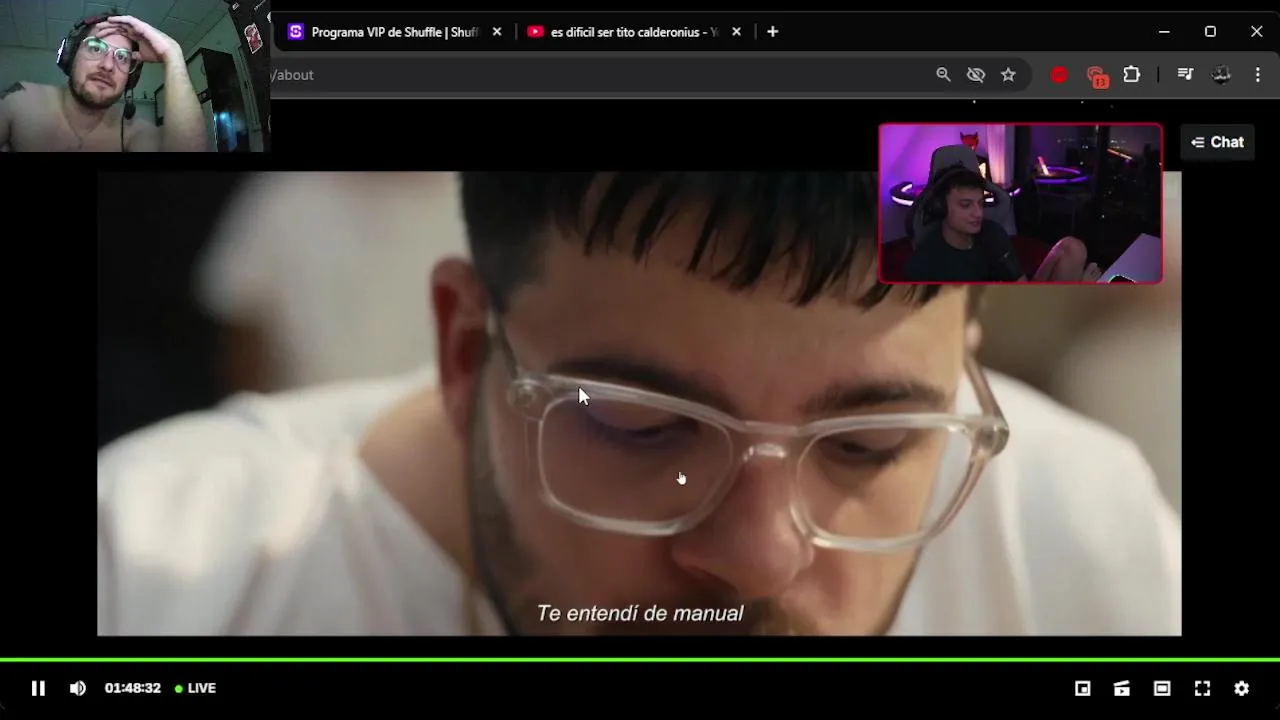Open the browser profile avatar
Screen dimensions: 1280x720
[1221, 75]
